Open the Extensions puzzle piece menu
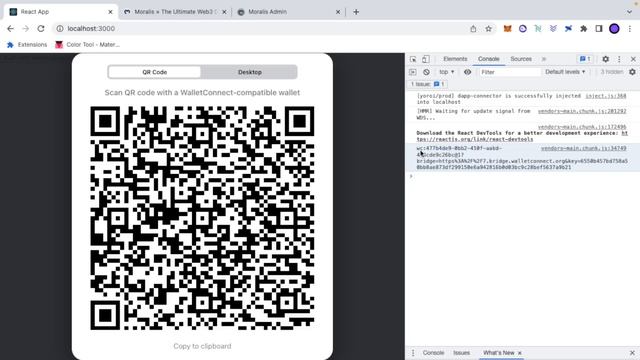Image resolution: width=640 pixels, height=360 pixels. (x=584, y=29)
